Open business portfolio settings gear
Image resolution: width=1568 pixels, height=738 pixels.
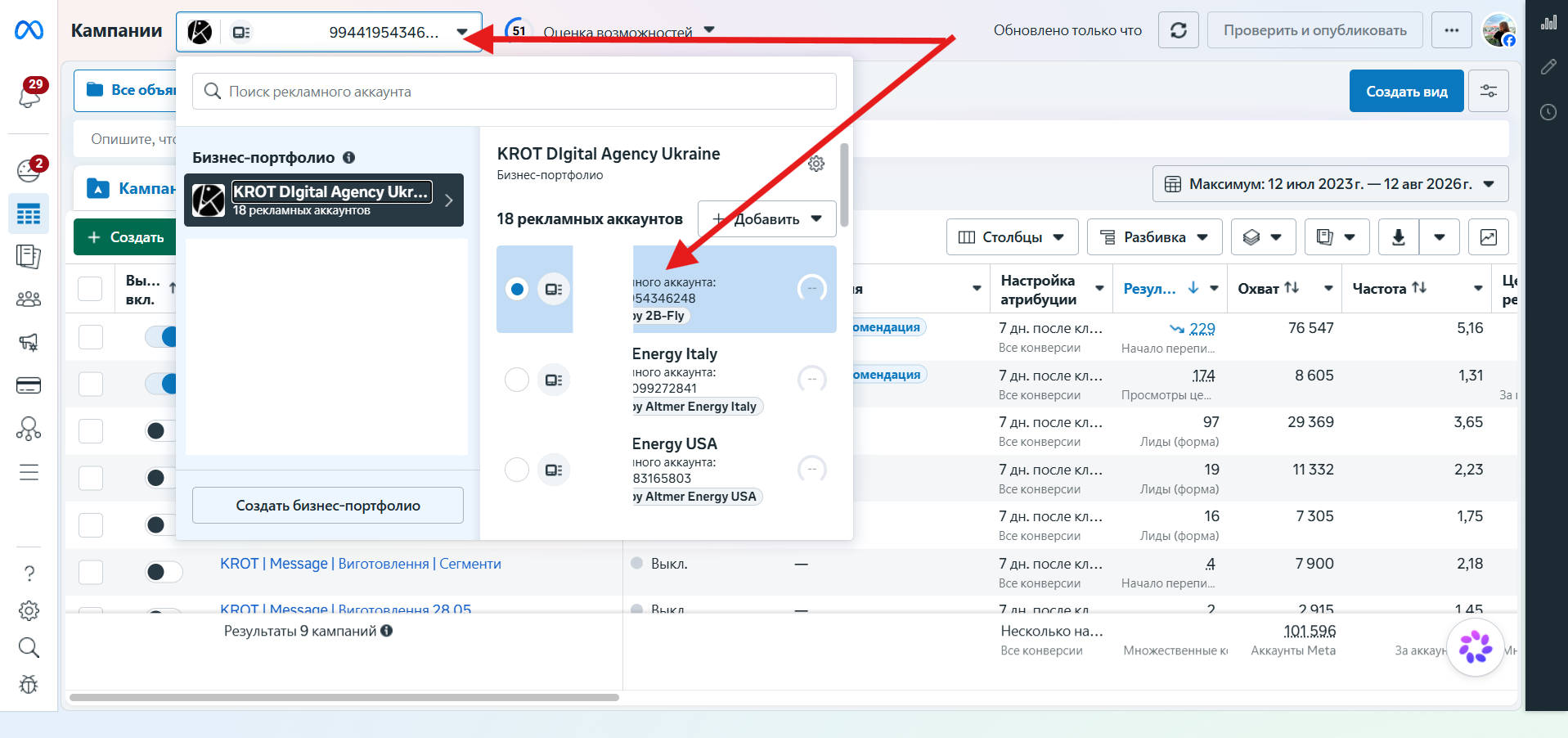[x=816, y=164]
